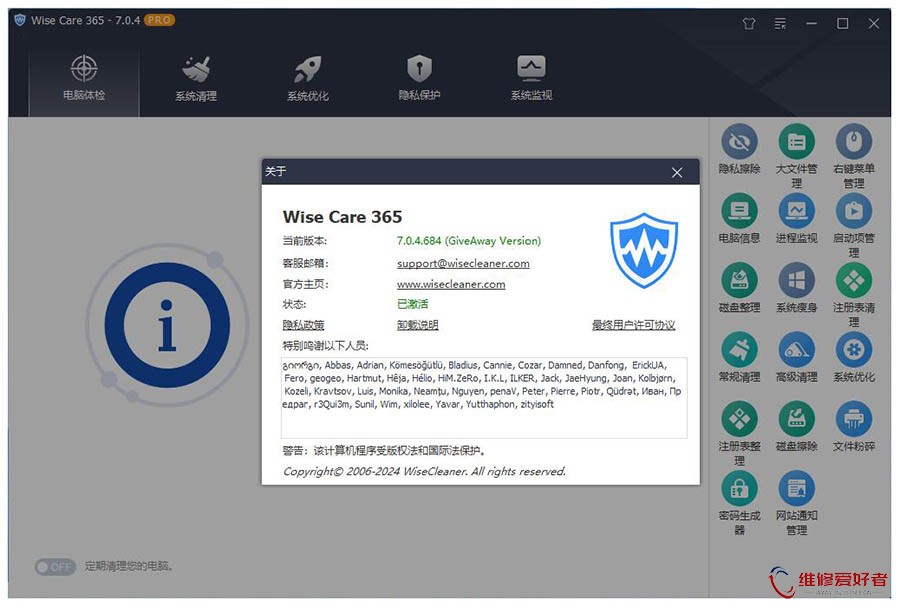The width and height of the screenshot is (900, 607).
Task: Click the 官方主页 label
Action: 305,284
